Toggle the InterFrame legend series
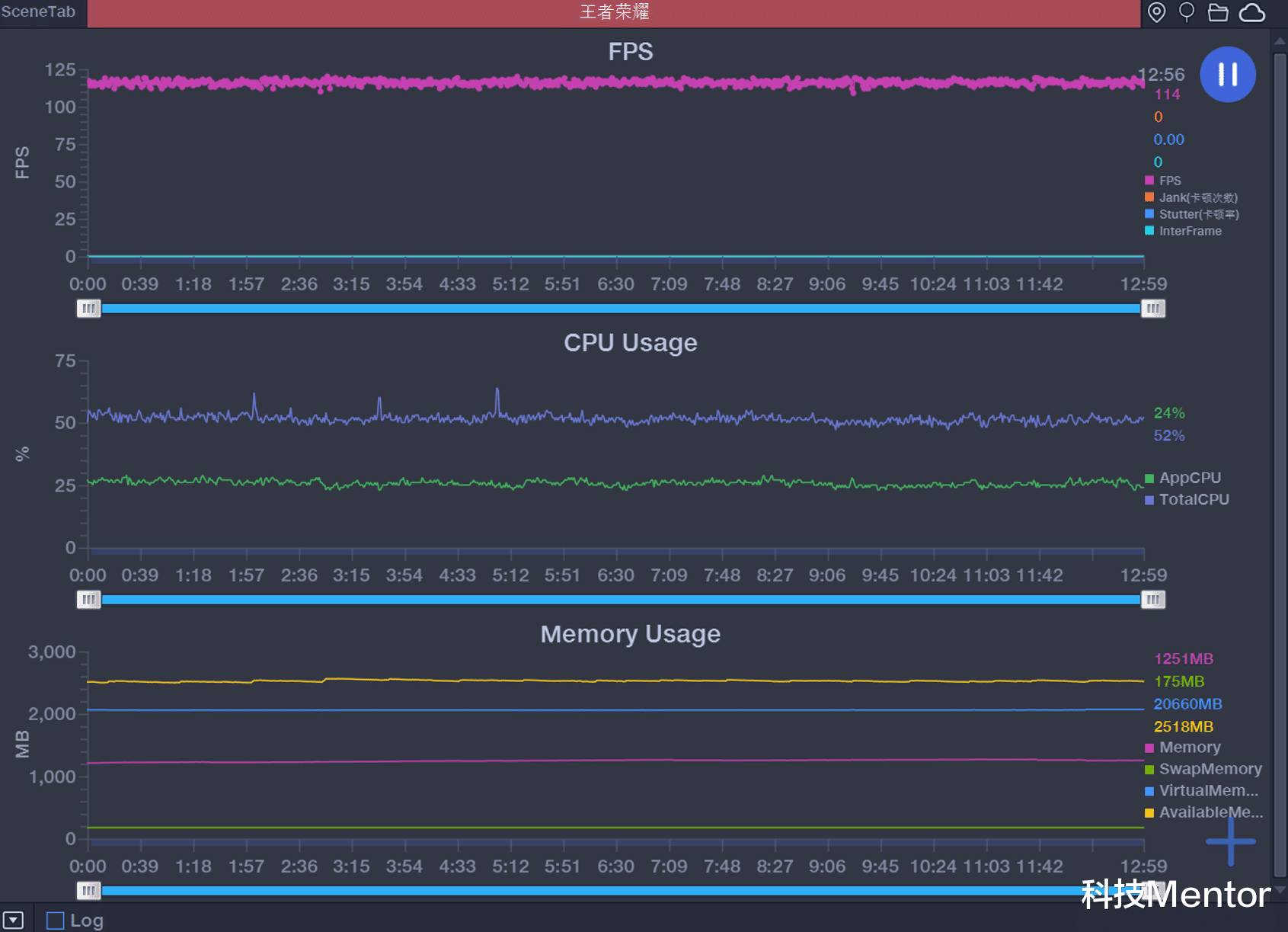Screen dimensions: 1288x932 (1184, 231)
